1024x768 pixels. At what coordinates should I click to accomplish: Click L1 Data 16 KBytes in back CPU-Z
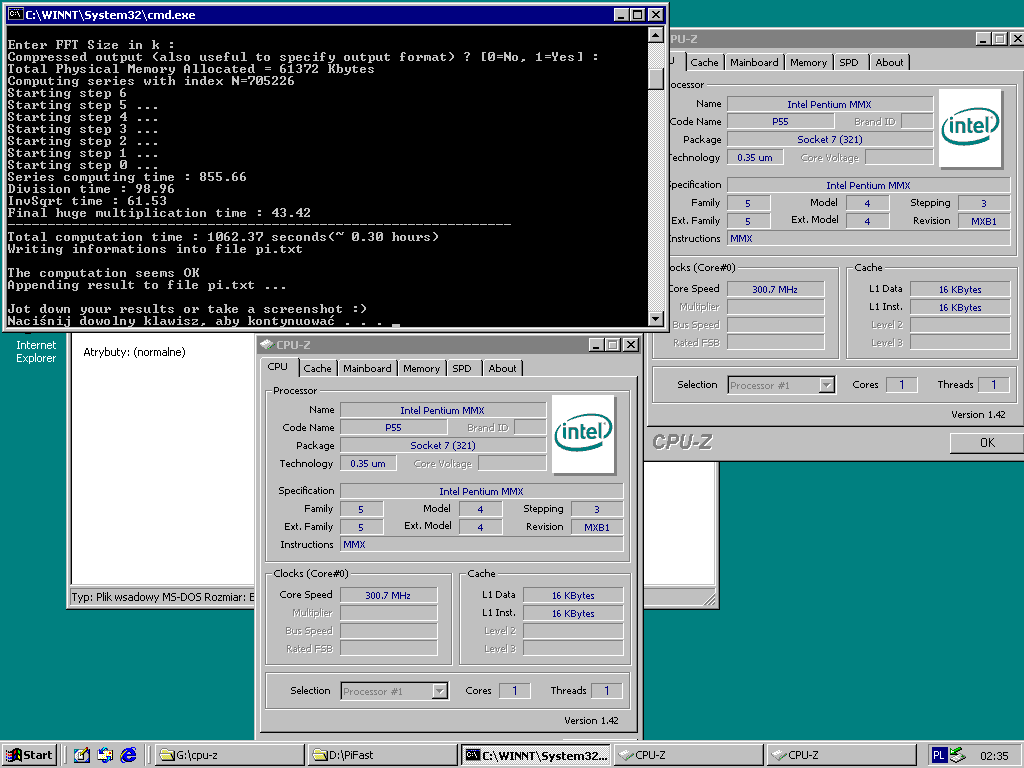coord(960,289)
